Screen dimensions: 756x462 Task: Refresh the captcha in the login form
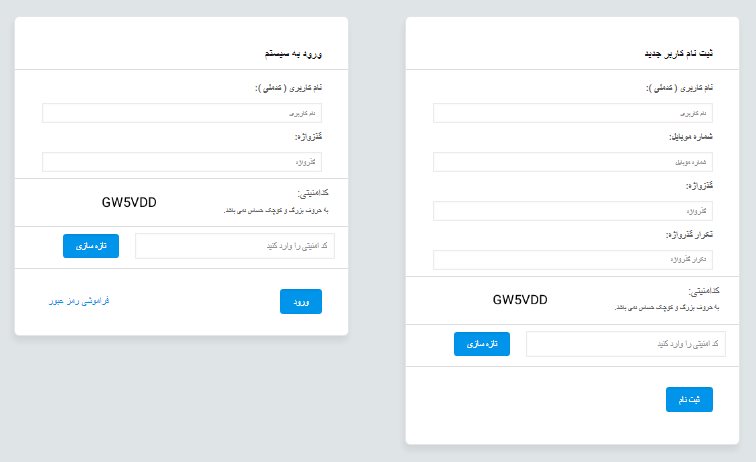(91, 246)
